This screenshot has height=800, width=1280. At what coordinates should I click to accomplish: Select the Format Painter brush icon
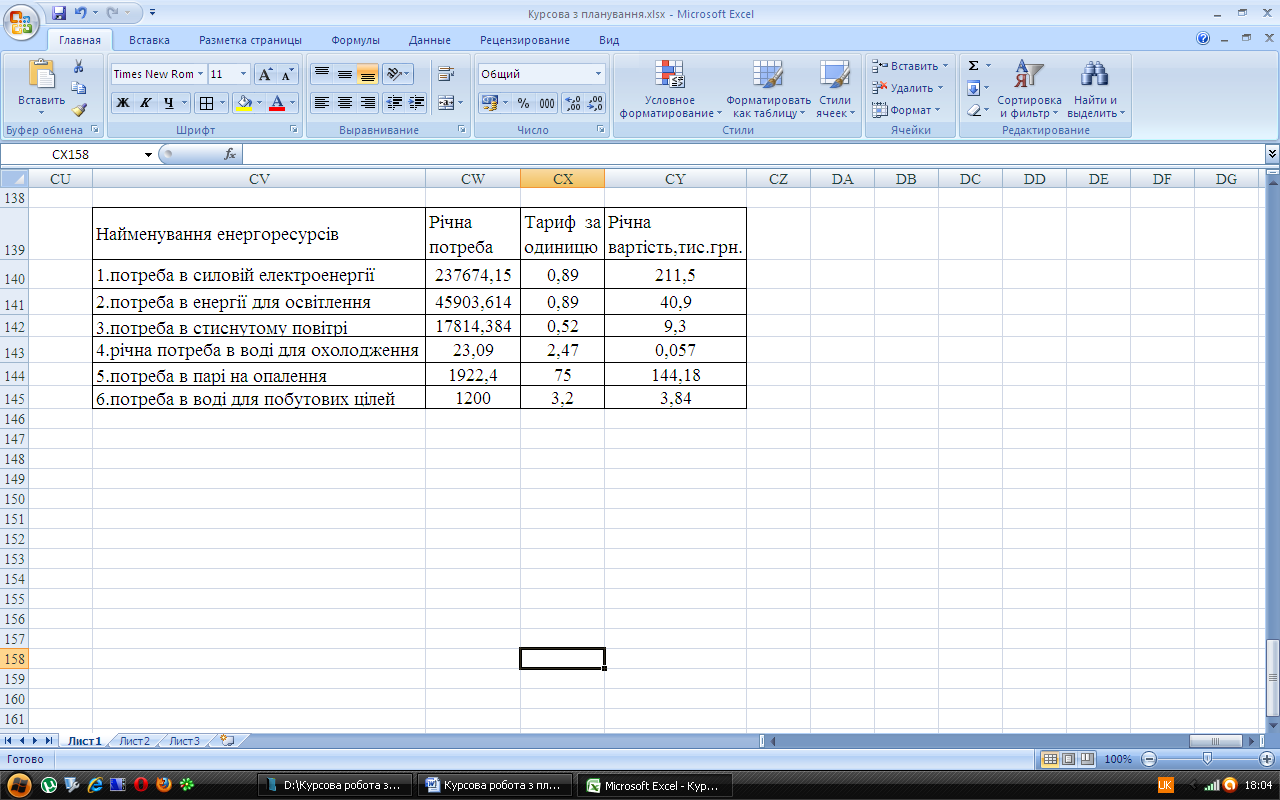coord(78,110)
